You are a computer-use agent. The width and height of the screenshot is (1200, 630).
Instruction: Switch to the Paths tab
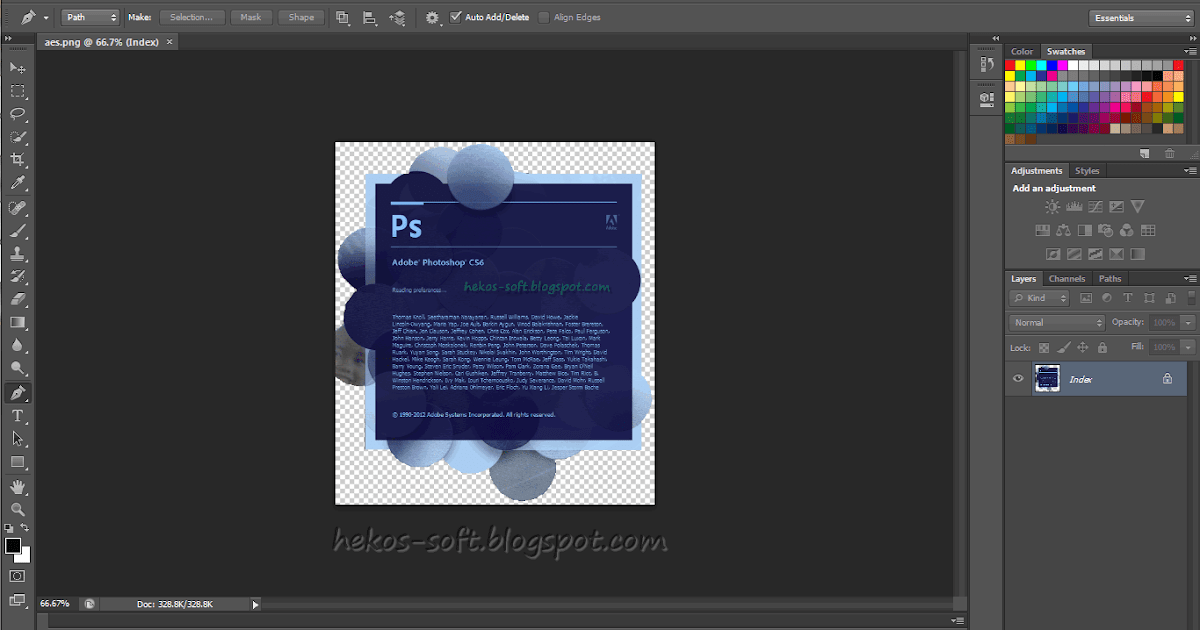click(1110, 278)
